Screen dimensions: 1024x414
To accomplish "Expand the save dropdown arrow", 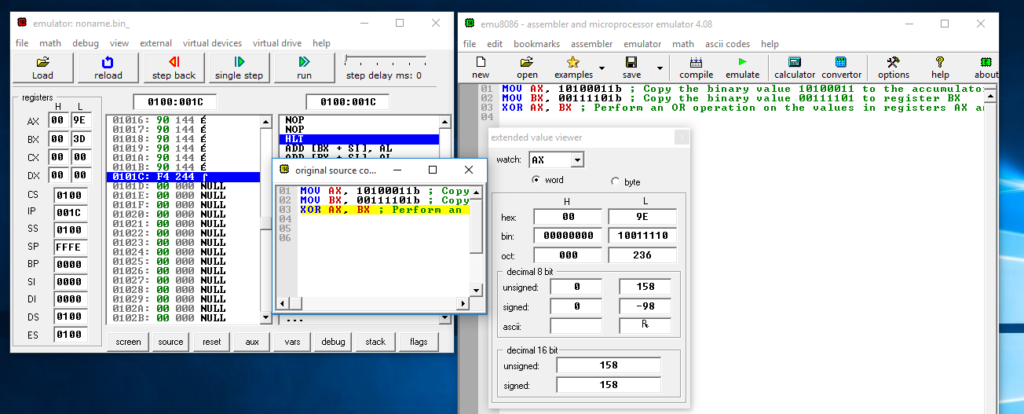I will pyautogui.click(x=658, y=68).
